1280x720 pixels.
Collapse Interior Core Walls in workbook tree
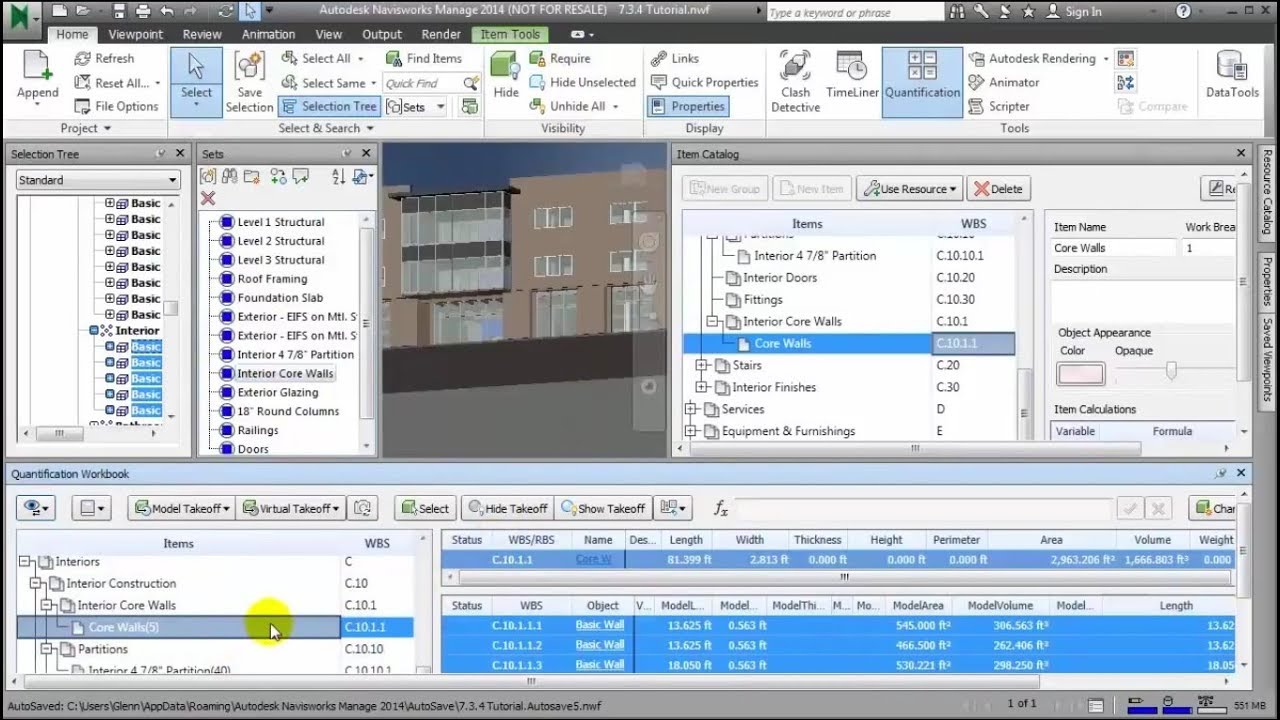tap(48, 606)
